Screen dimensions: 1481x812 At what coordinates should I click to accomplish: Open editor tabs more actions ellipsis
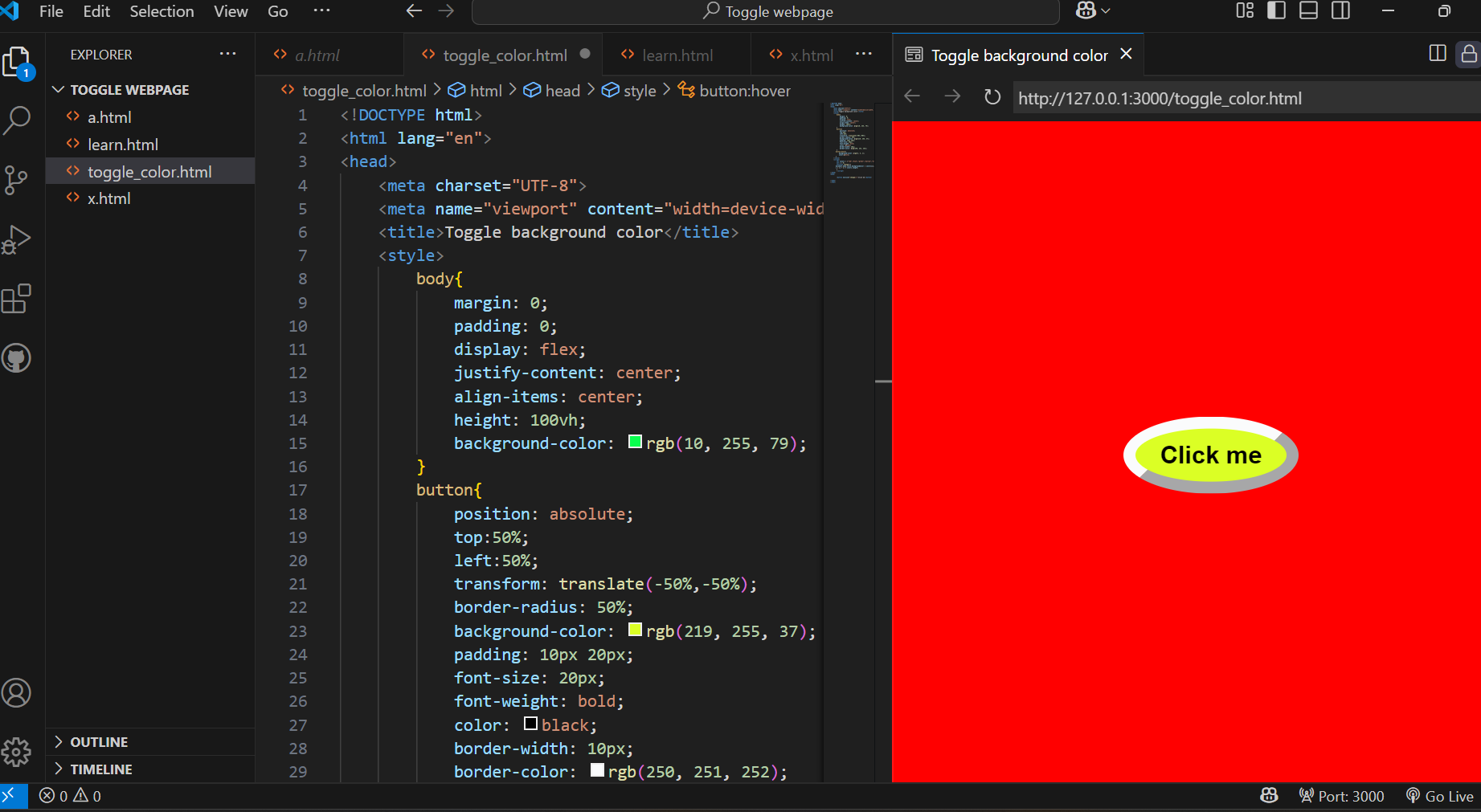[x=864, y=54]
